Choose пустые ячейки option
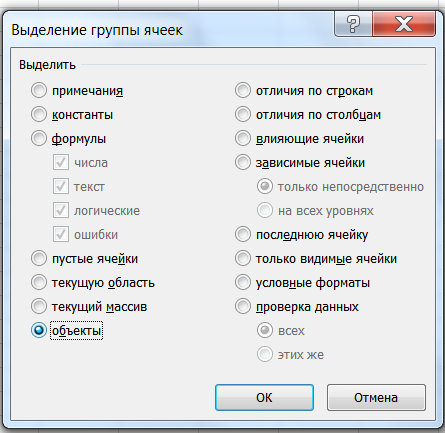The image size is (445, 433). pos(39,259)
